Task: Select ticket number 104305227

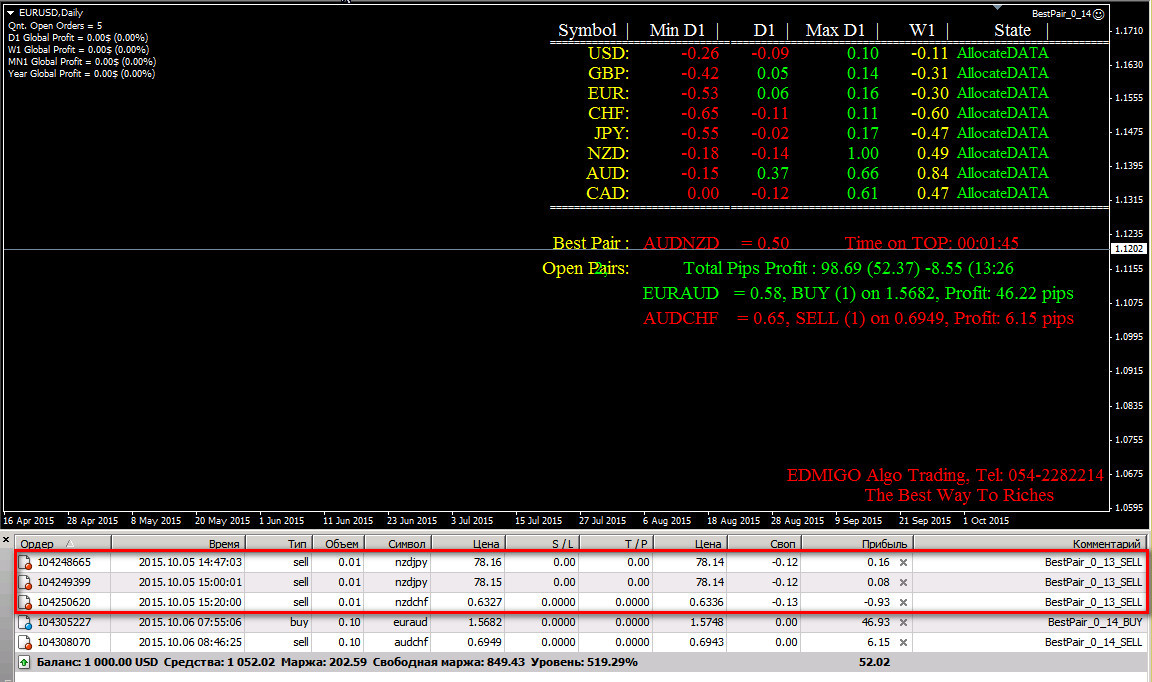Action: coord(64,622)
